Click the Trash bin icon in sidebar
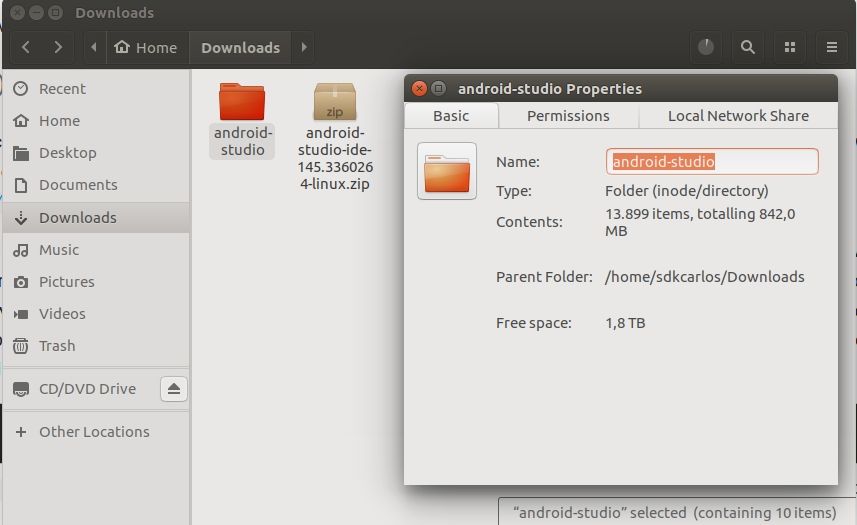Screen dimensions: 857x525 coord(21,346)
